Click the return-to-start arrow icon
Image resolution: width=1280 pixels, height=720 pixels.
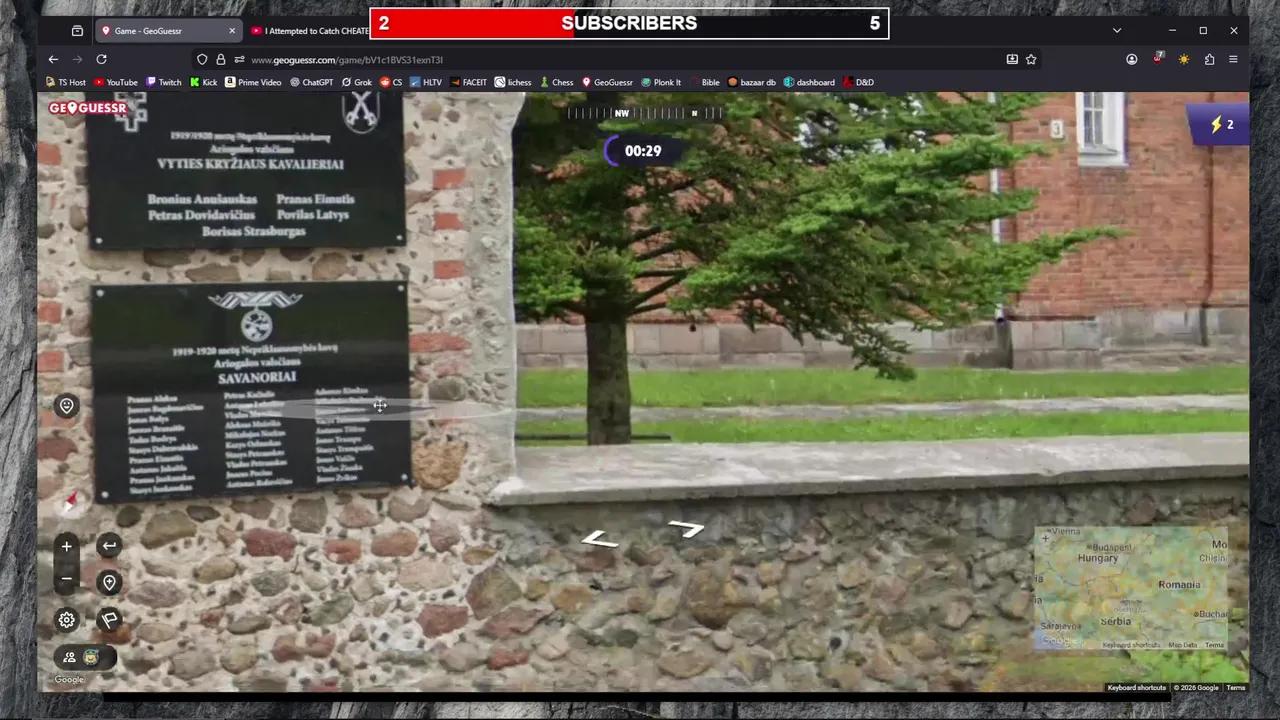[110, 546]
